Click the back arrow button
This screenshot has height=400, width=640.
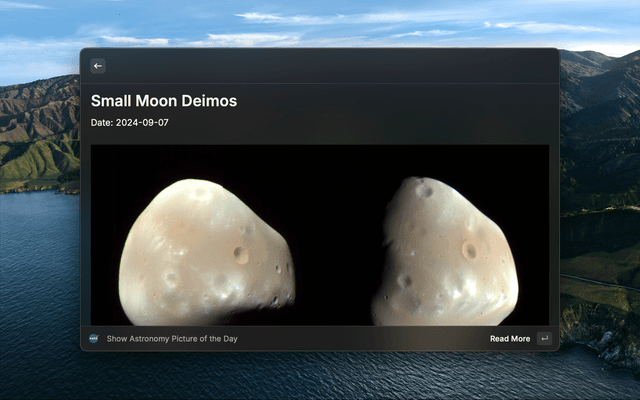point(98,66)
